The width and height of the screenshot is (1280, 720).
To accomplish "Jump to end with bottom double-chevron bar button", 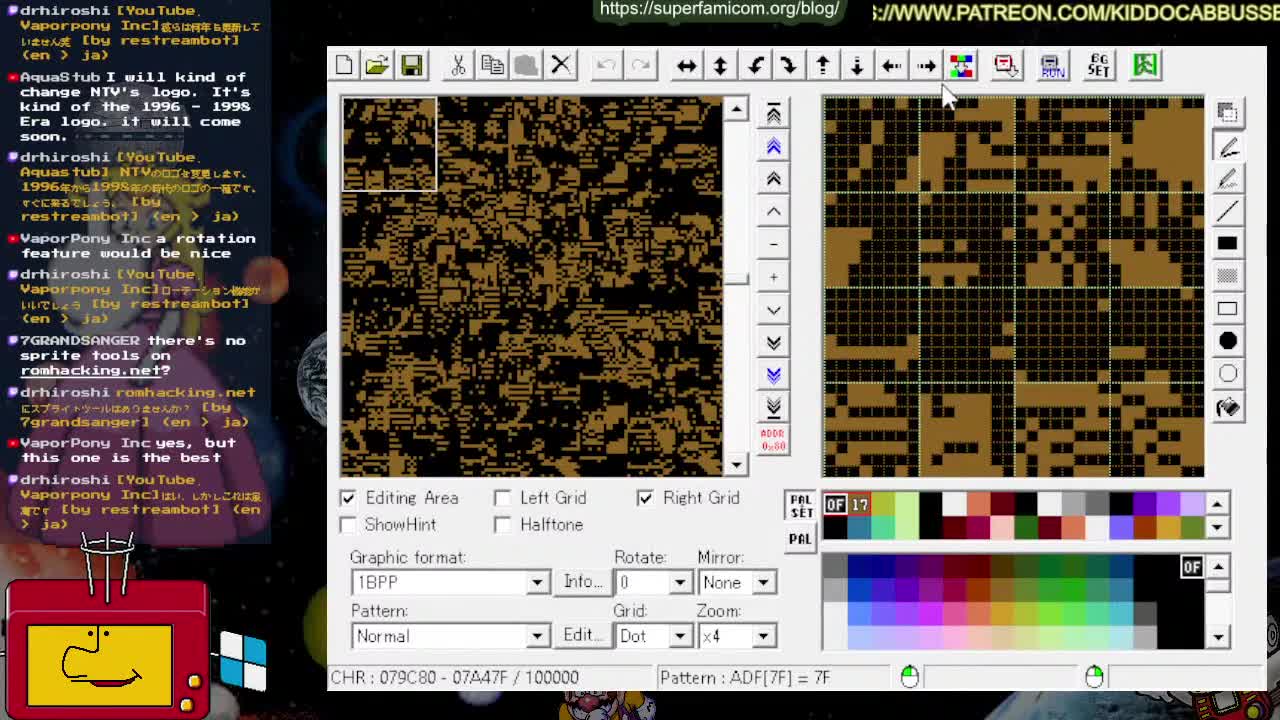I will 773,407.
